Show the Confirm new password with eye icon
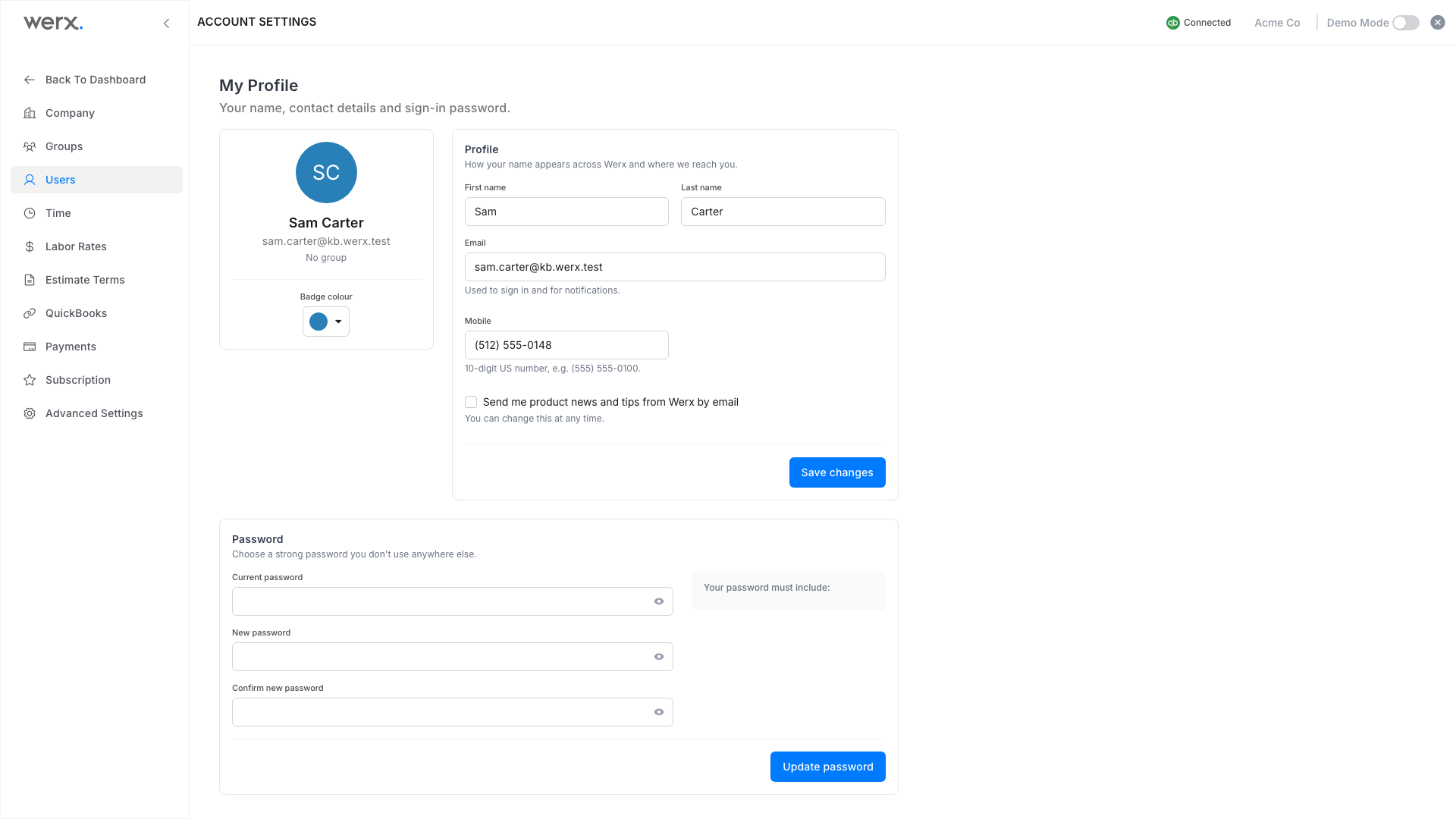This screenshot has width=1456, height=819. pos(659,712)
